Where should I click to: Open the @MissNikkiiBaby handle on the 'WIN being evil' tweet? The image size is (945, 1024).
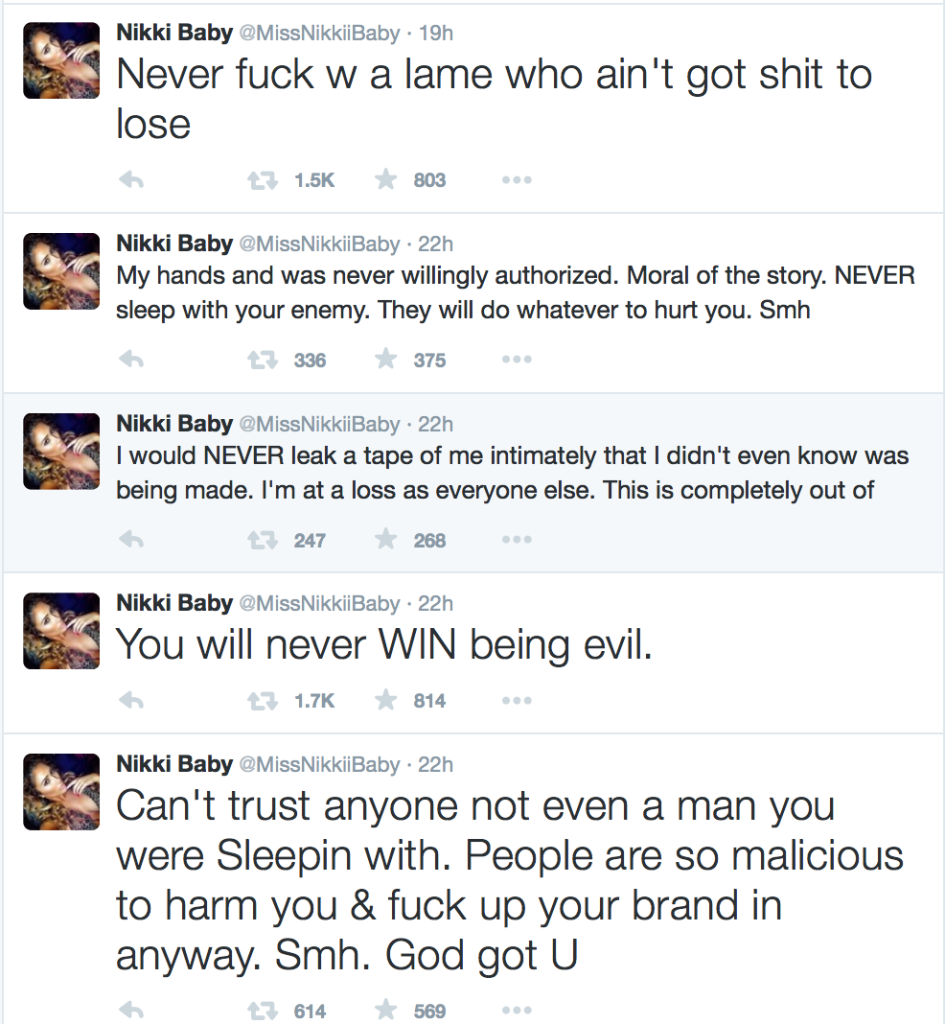click(319, 604)
